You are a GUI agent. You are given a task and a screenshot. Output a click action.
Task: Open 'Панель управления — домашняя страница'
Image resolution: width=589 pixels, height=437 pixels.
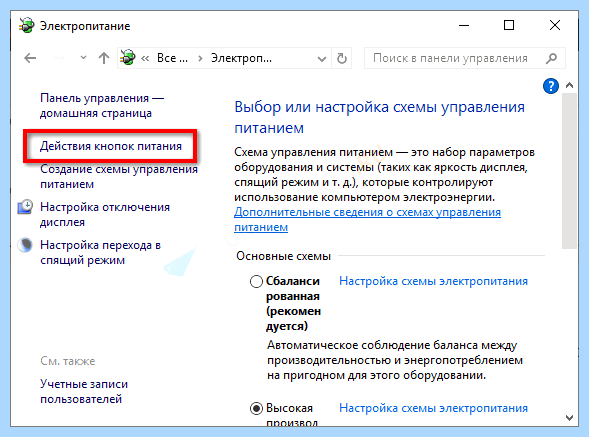(102, 106)
